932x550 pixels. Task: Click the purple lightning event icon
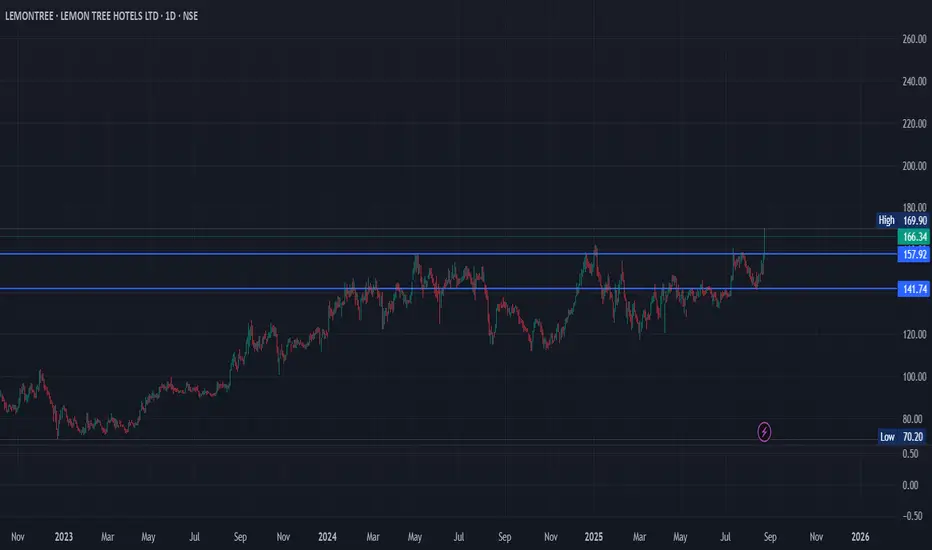point(764,432)
